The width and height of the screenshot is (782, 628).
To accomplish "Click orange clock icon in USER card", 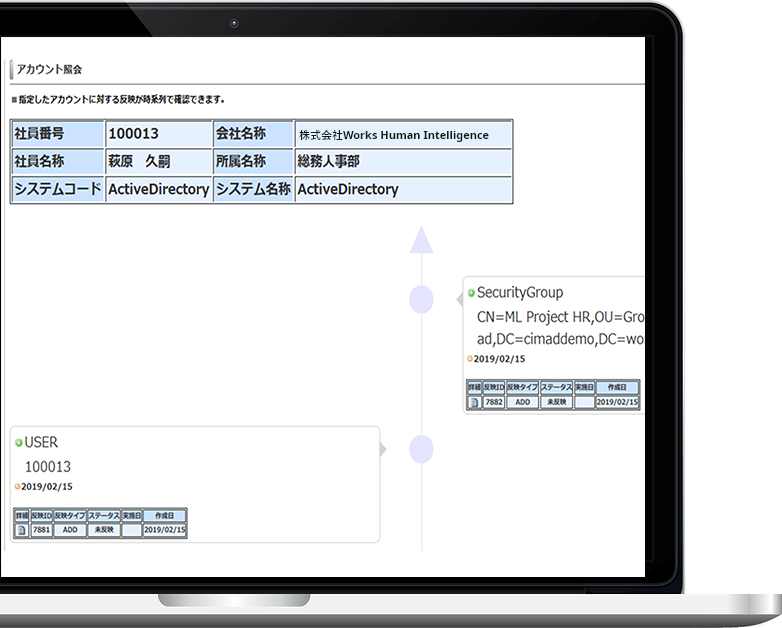I will [x=17, y=486].
